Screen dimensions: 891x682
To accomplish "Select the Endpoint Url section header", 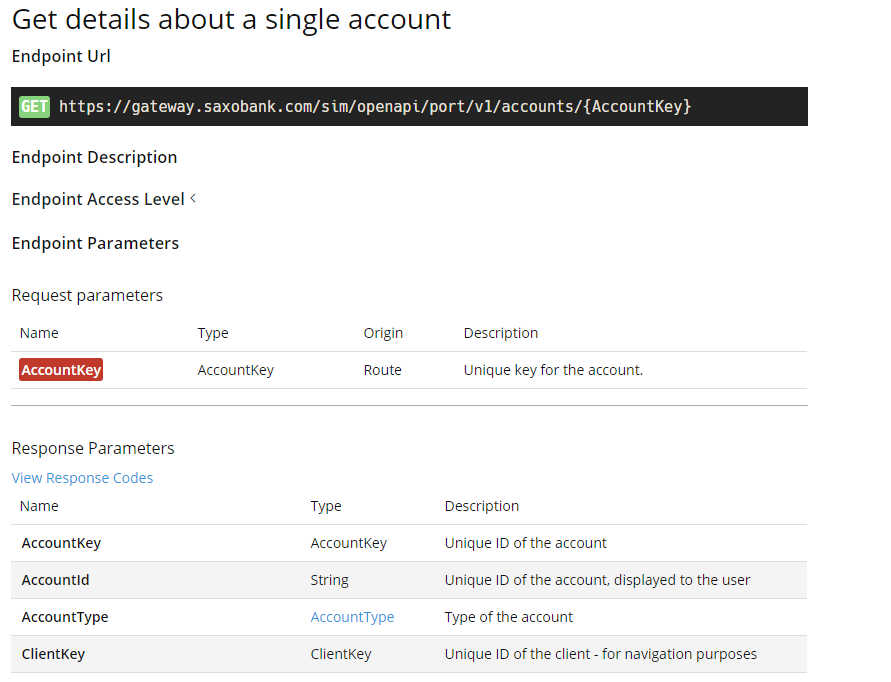I will [61, 56].
